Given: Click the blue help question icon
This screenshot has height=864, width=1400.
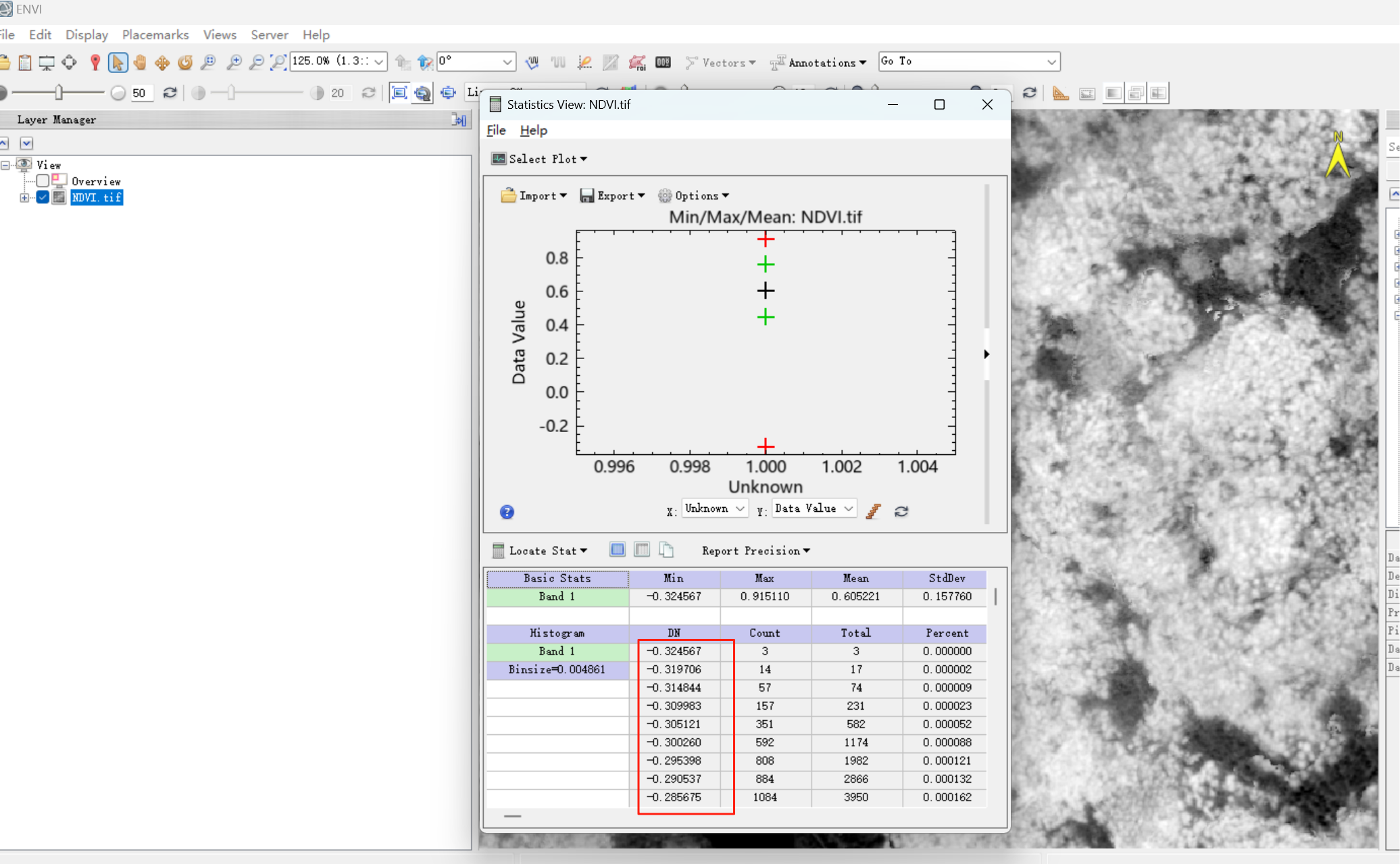Looking at the screenshot, I should pyautogui.click(x=507, y=512).
